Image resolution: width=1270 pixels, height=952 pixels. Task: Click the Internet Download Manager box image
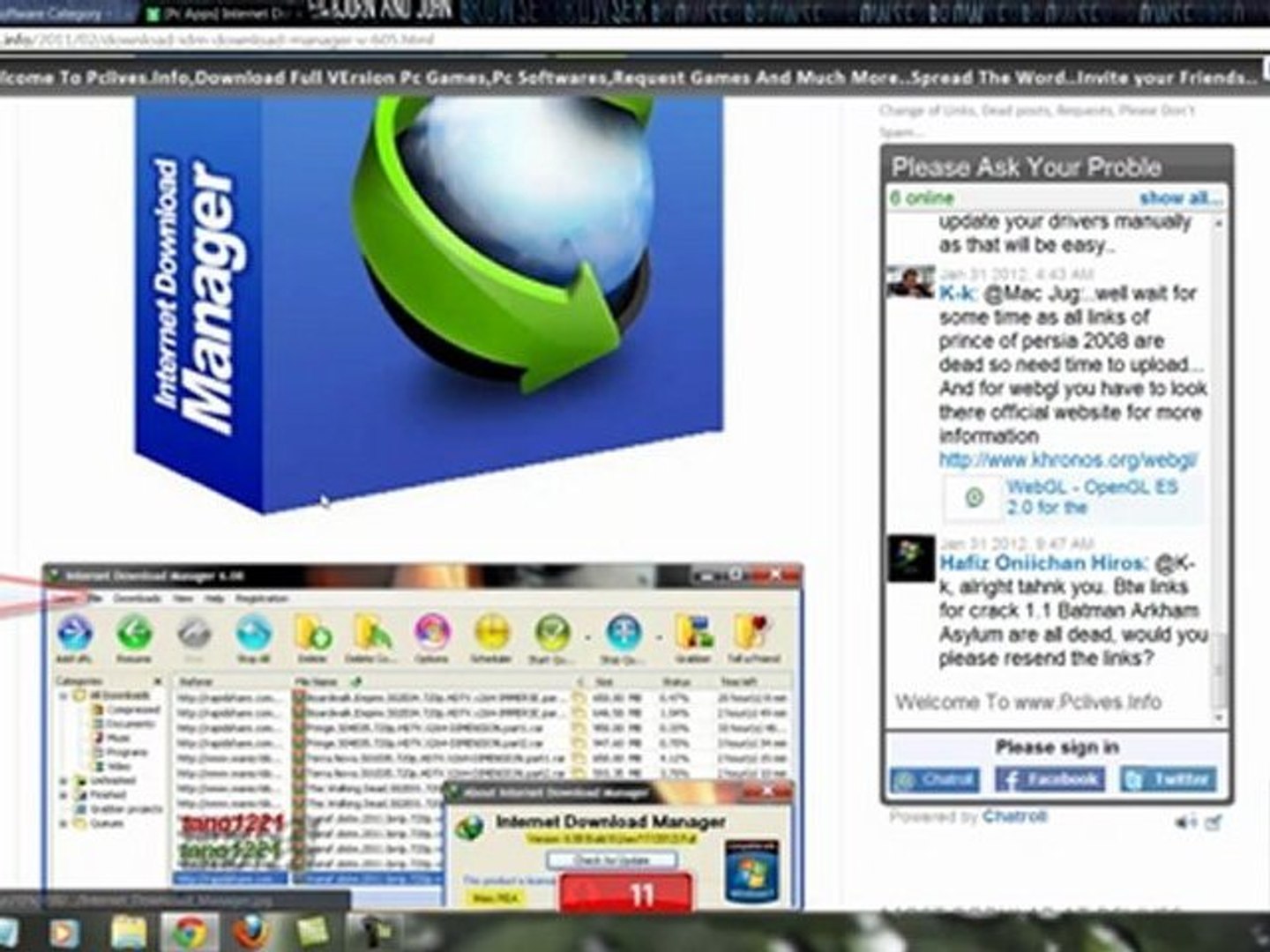tap(429, 304)
